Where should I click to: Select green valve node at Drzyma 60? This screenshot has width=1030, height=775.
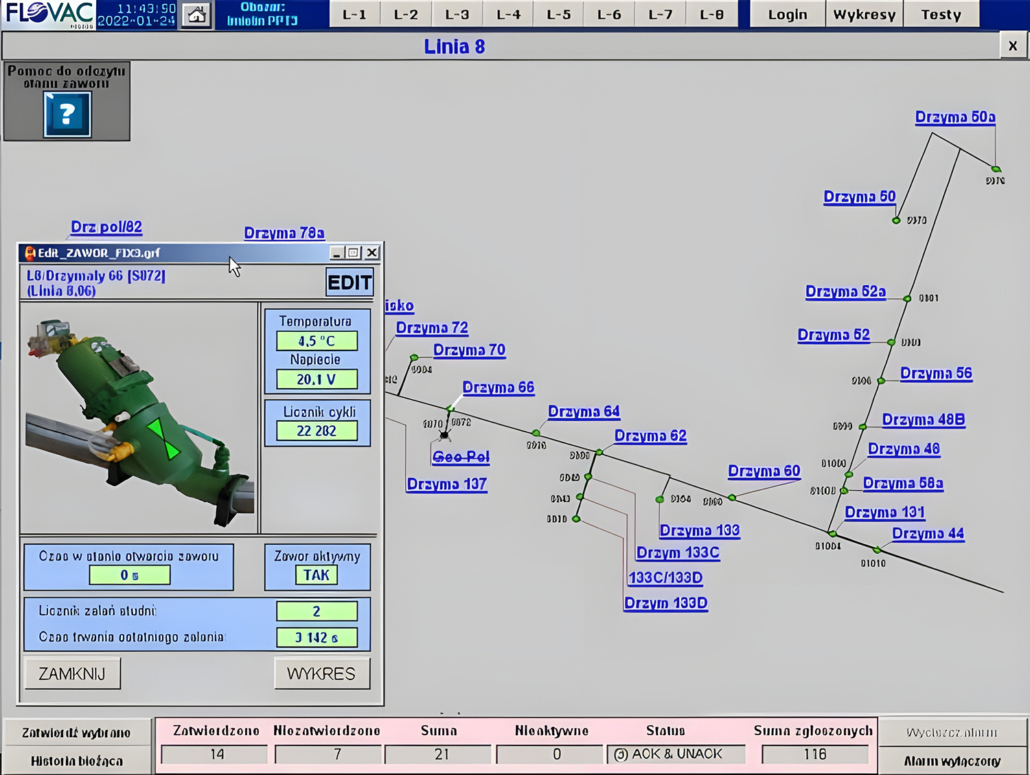click(x=732, y=497)
